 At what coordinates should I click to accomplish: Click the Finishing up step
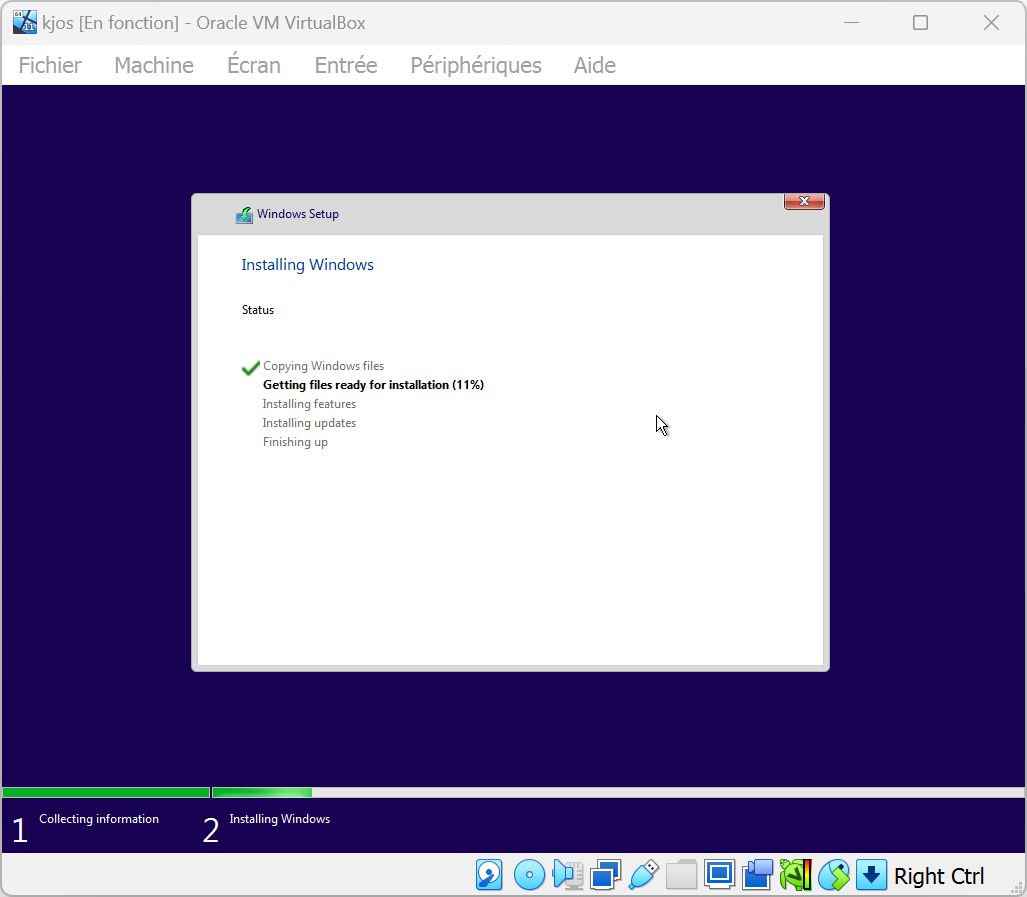295,442
